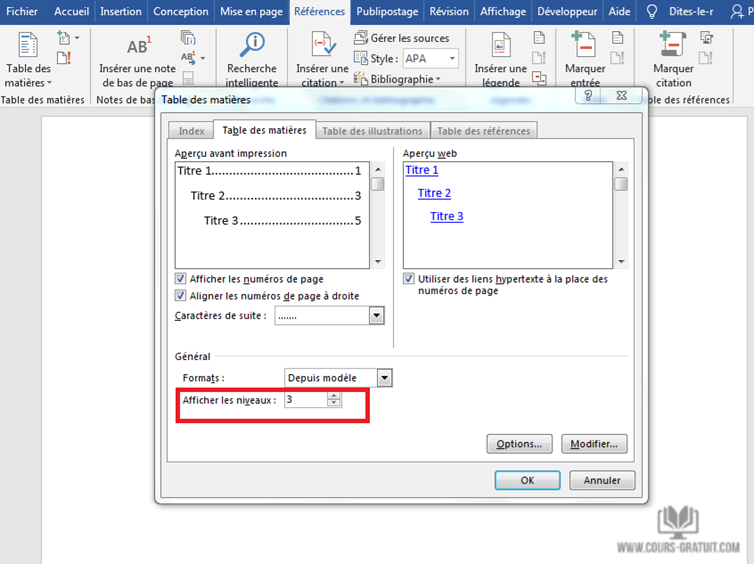754x564 pixels.
Task: Disable hyperlinks instead of page numbers checkbox
Action: 409,279
